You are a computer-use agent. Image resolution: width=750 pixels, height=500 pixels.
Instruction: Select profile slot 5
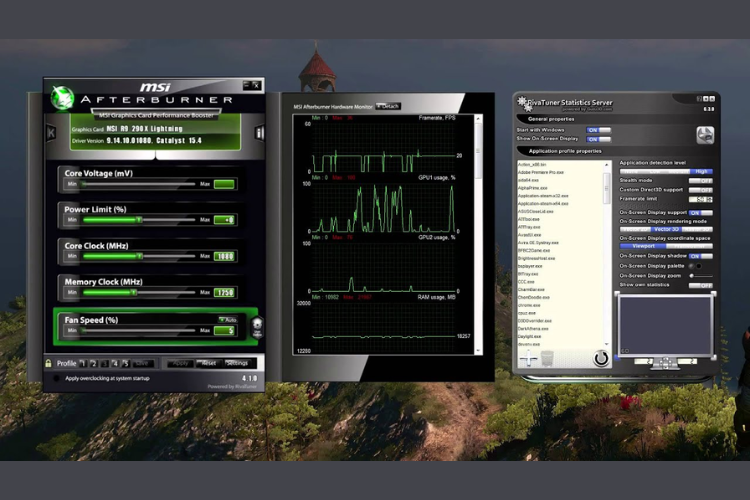pos(126,364)
